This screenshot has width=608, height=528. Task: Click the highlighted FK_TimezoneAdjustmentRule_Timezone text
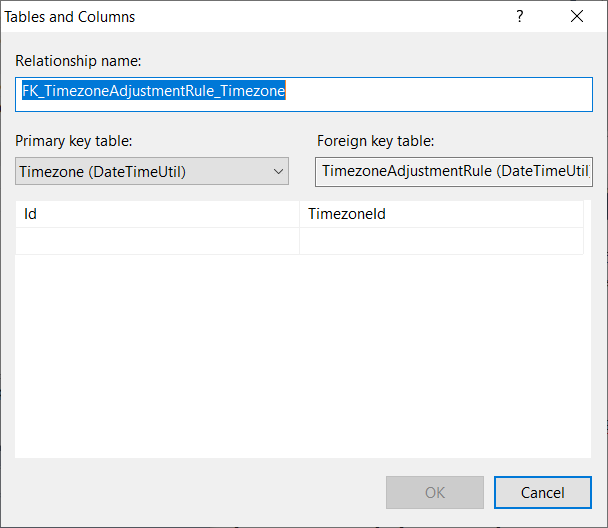(154, 91)
